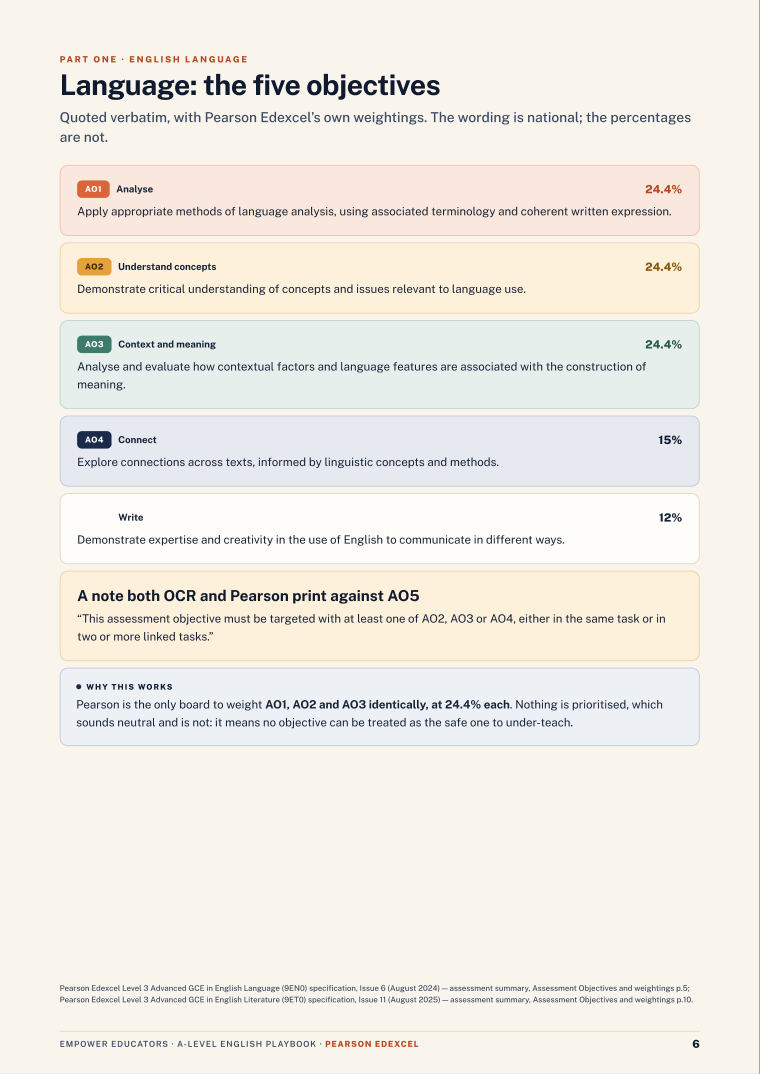
Task: Click the PART ONE · ENGLISH LANGUAGE label
Action: 153,59
